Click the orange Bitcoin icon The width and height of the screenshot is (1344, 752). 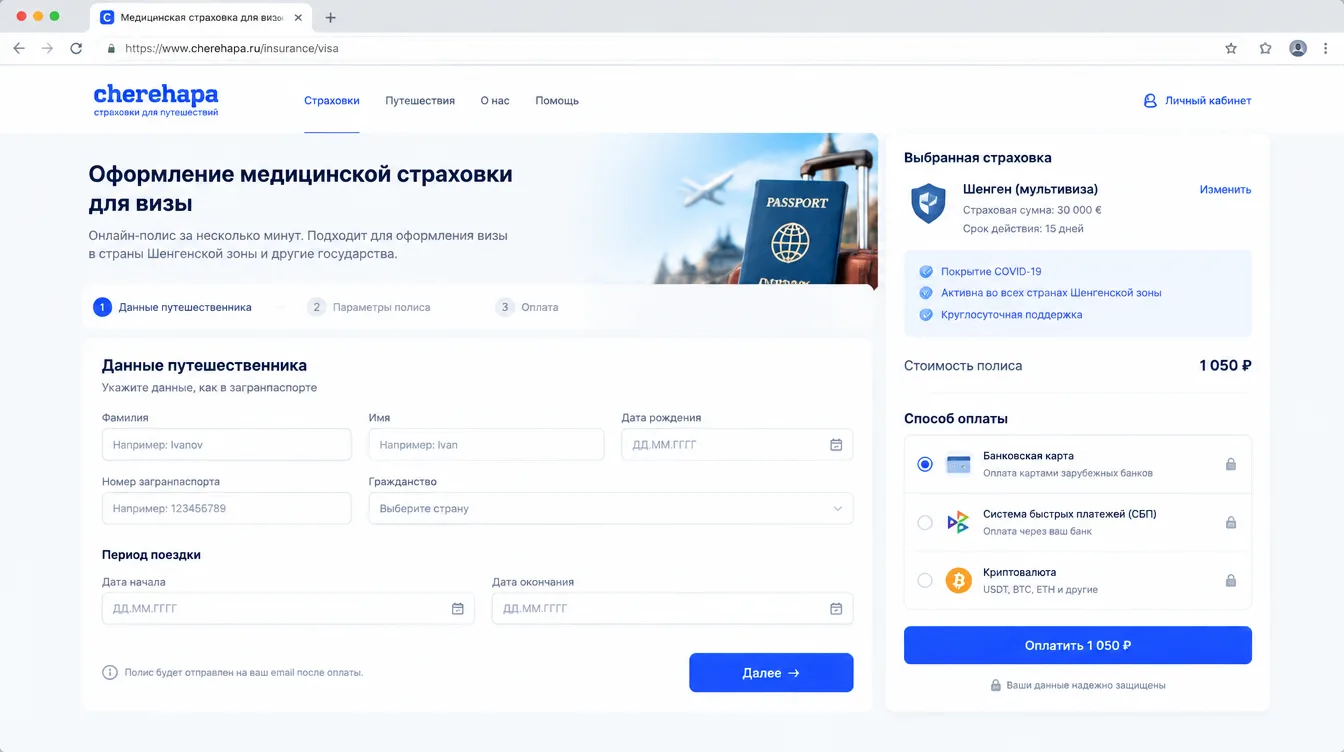coord(958,580)
